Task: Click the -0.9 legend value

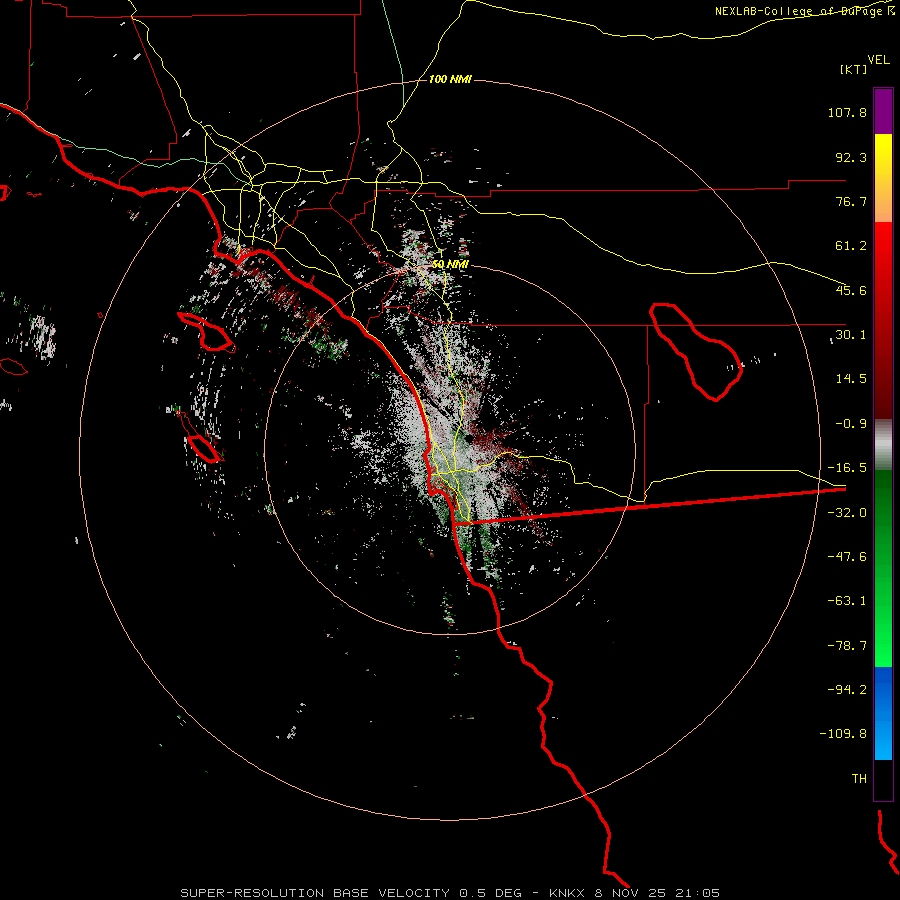Action: 851,424
